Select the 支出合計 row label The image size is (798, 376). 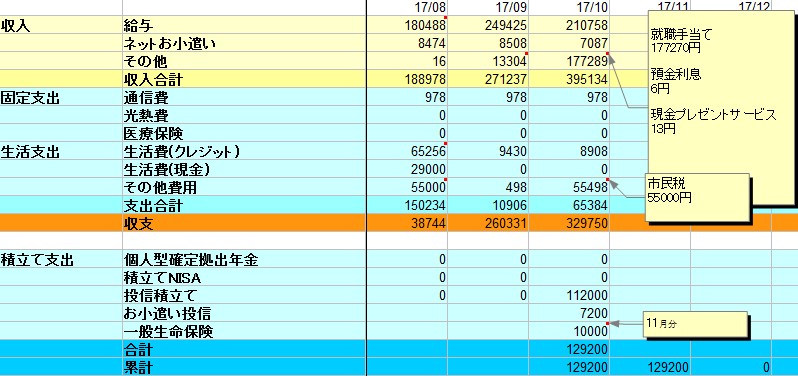coord(244,205)
